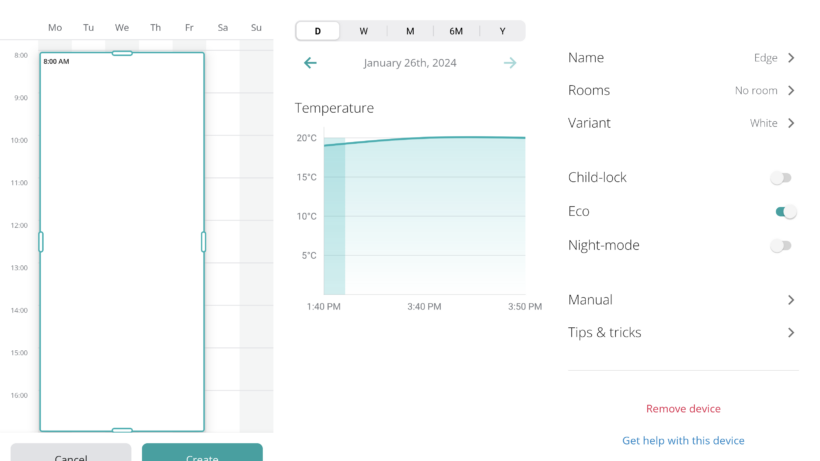Open the Manual entry chevron
The image size is (820, 461).
point(791,300)
